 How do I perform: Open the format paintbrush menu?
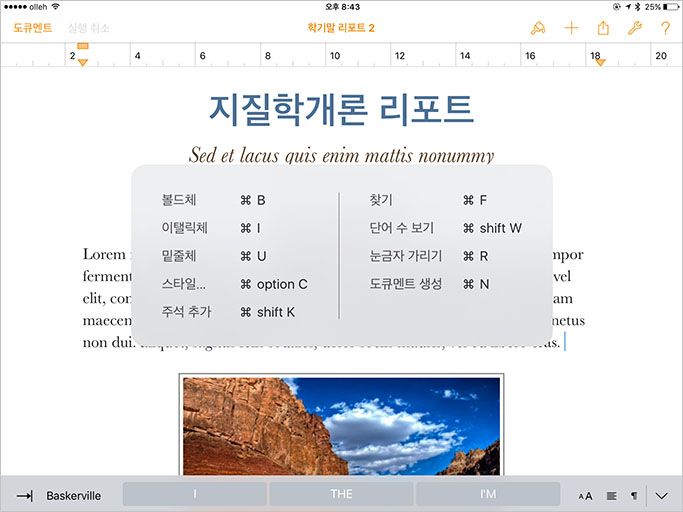(538, 28)
